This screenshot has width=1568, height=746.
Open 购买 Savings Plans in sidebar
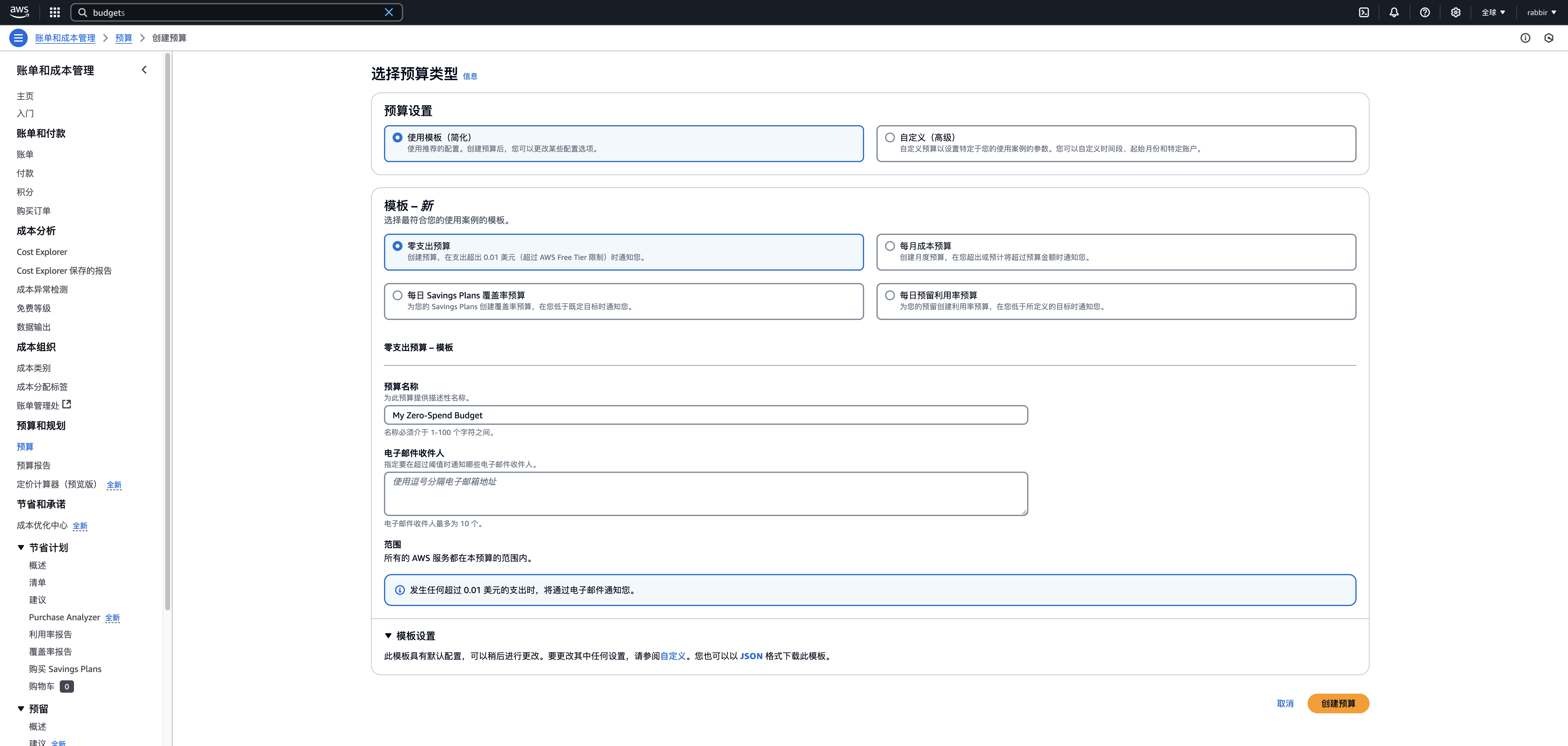pos(65,669)
